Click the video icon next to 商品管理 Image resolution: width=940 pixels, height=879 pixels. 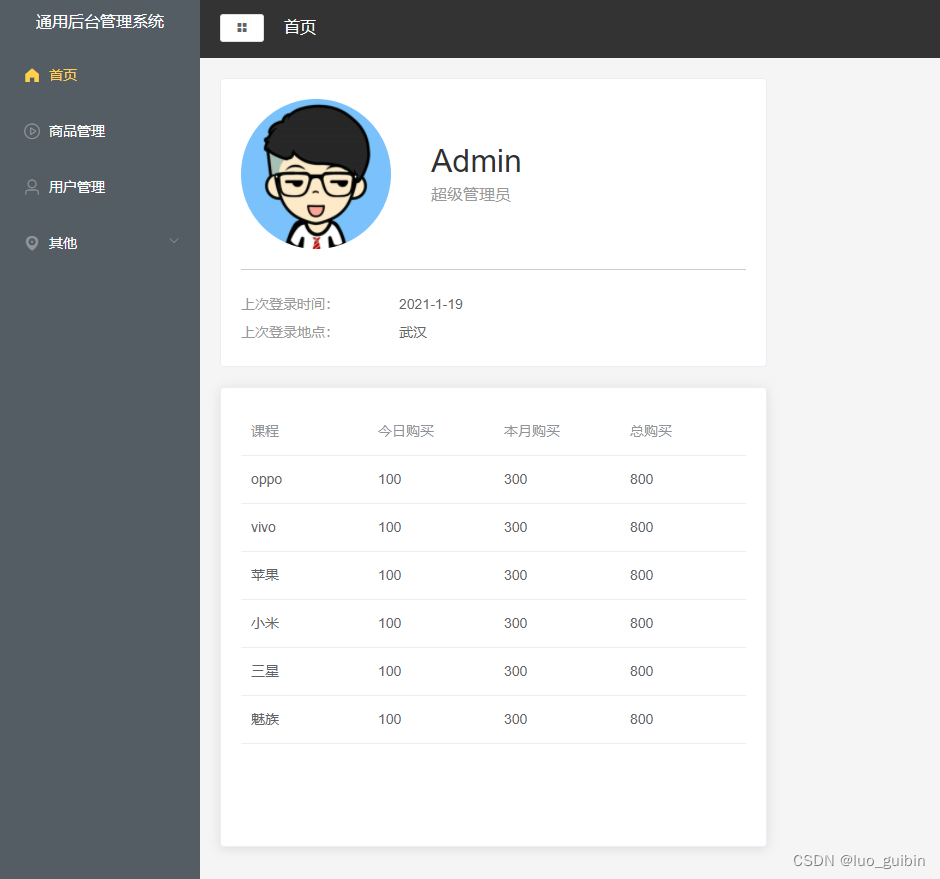click(31, 131)
